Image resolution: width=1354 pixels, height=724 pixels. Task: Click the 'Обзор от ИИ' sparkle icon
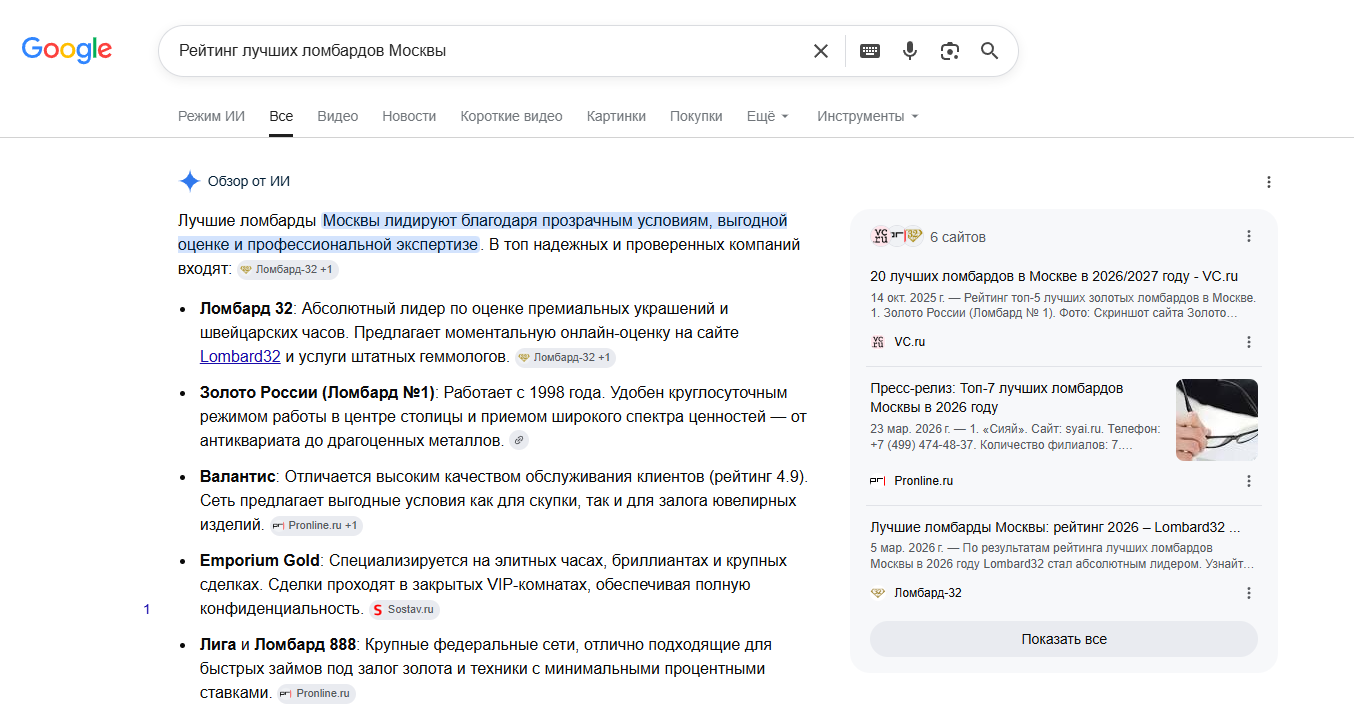tap(190, 181)
